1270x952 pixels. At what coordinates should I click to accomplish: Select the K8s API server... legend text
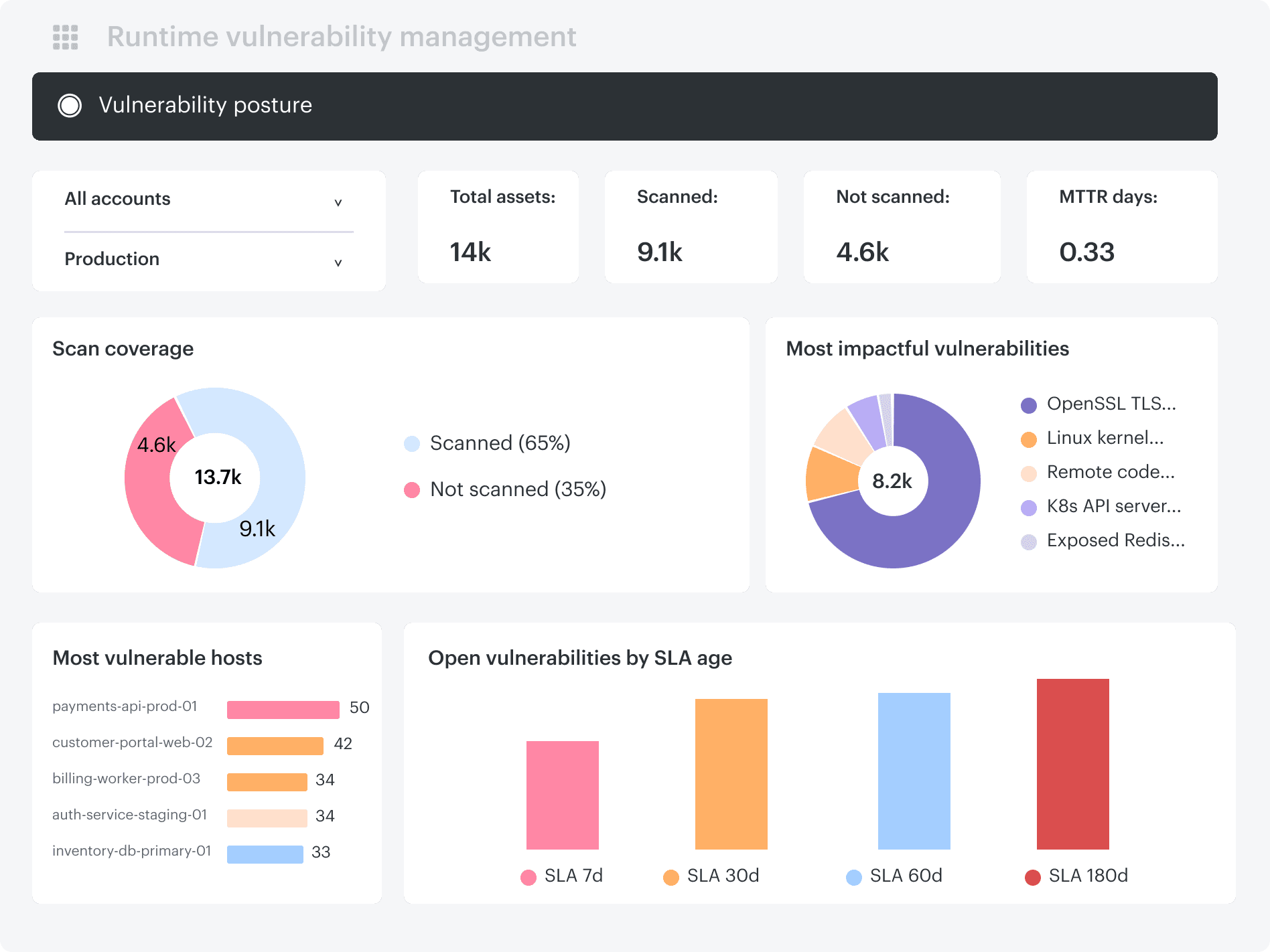coord(1115,506)
